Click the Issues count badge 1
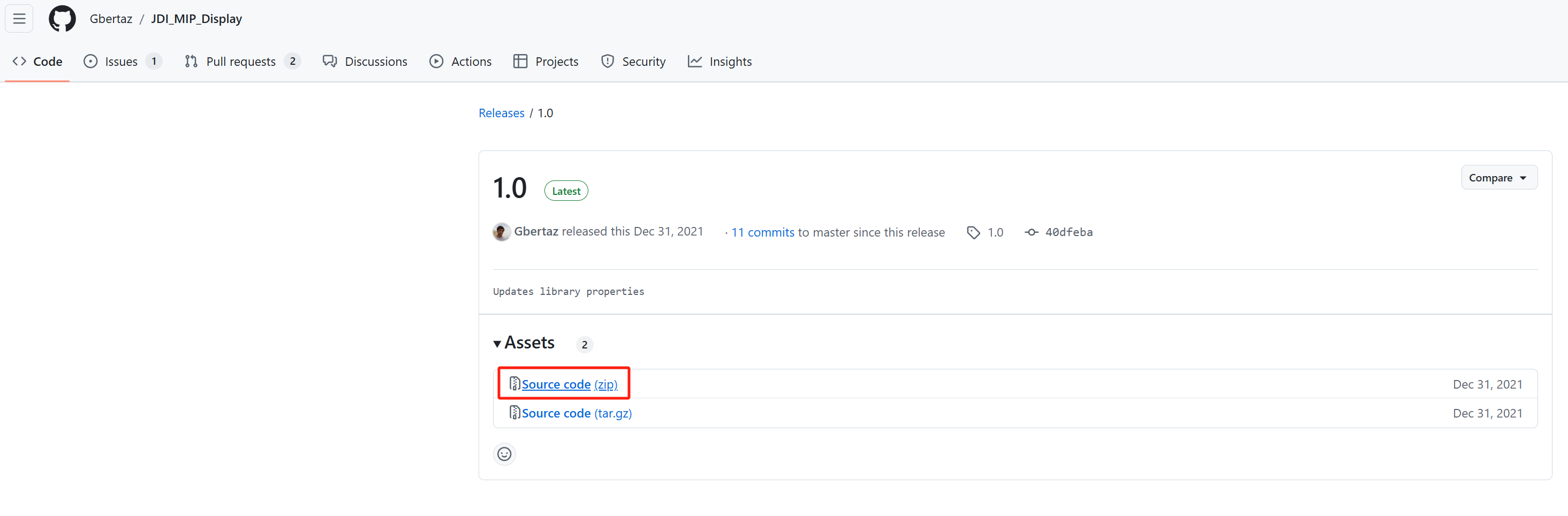Image resolution: width=1568 pixels, height=516 pixels. point(154,62)
